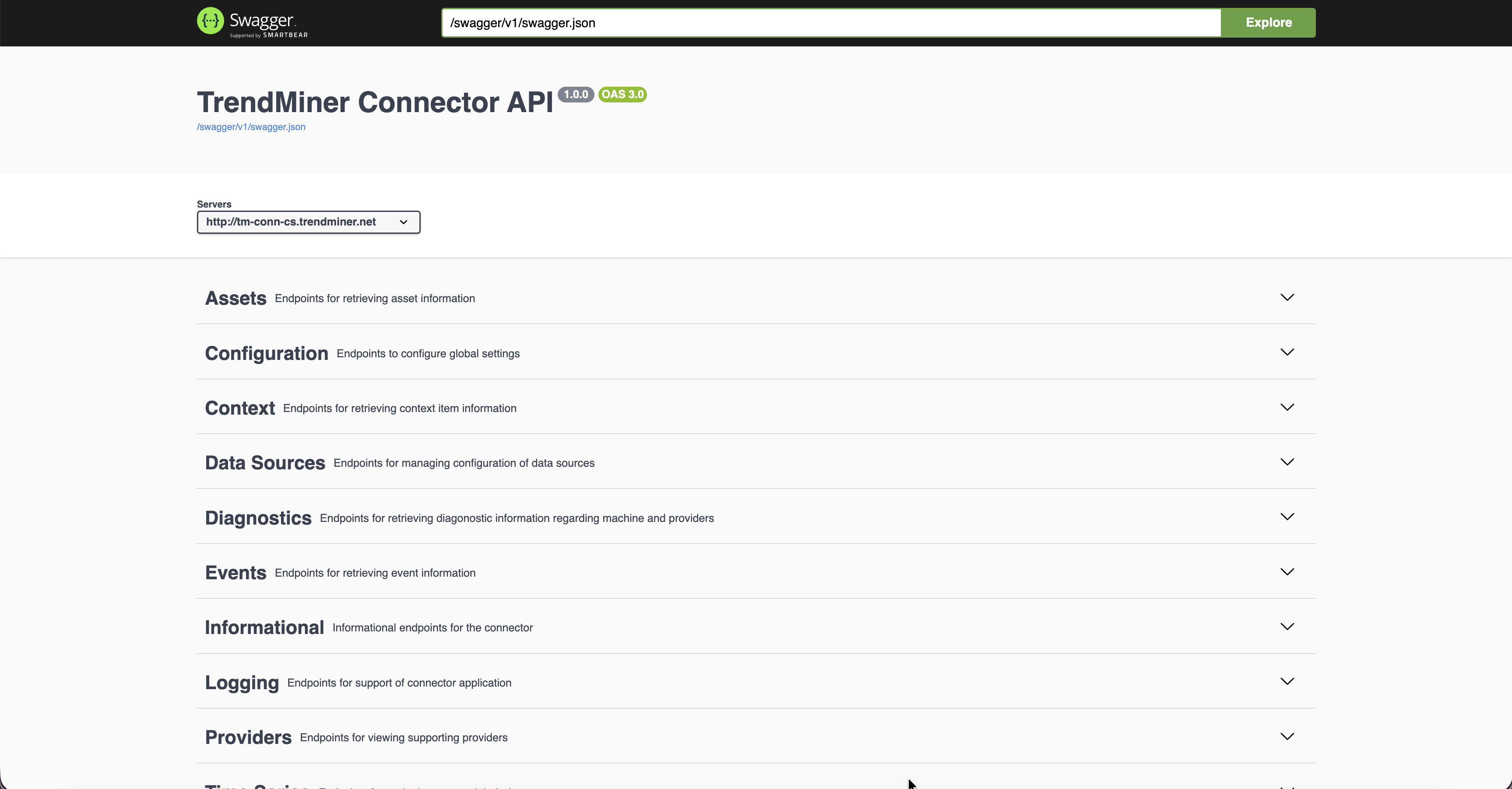Click the OAS 3.0 badge
The width and height of the screenshot is (1512, 789).
click(x=622, y=94)
